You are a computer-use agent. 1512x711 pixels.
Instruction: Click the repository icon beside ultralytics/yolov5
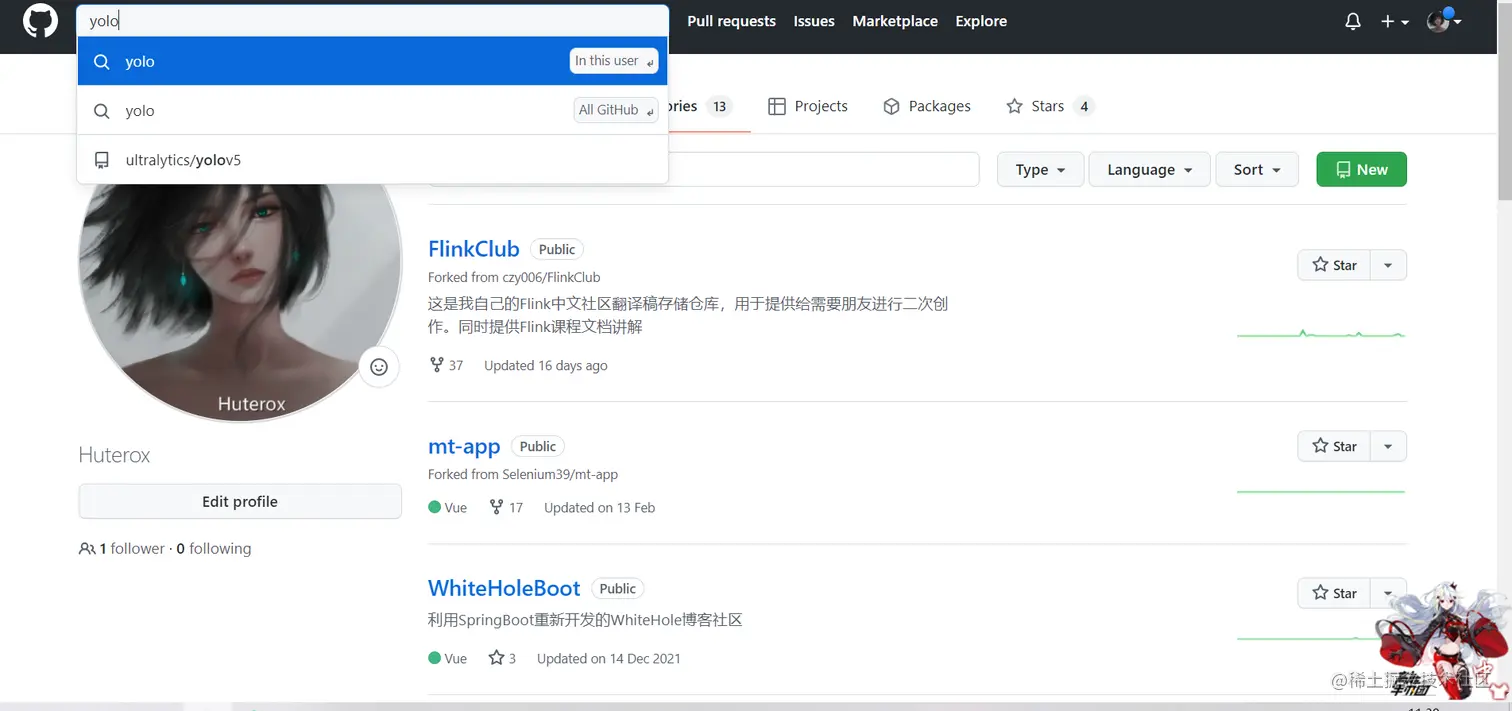click(101, 160)
